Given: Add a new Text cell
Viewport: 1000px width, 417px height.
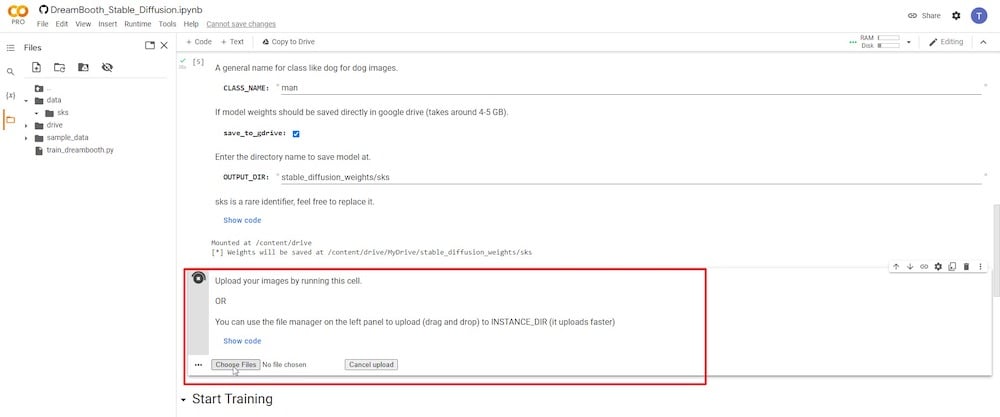Looking at the screenshot, I should [232, 42].
